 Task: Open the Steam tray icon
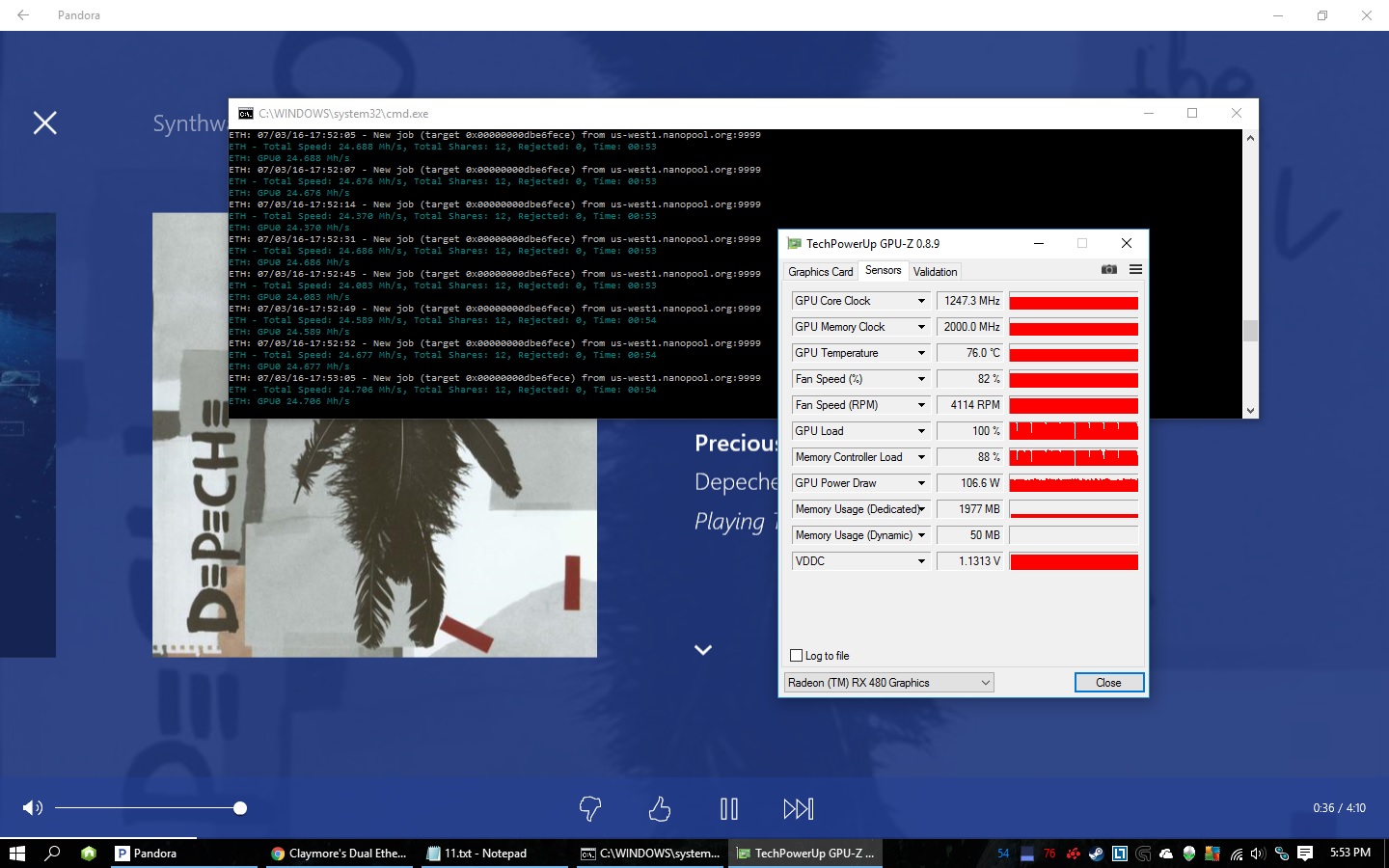tap(1096, 854)
